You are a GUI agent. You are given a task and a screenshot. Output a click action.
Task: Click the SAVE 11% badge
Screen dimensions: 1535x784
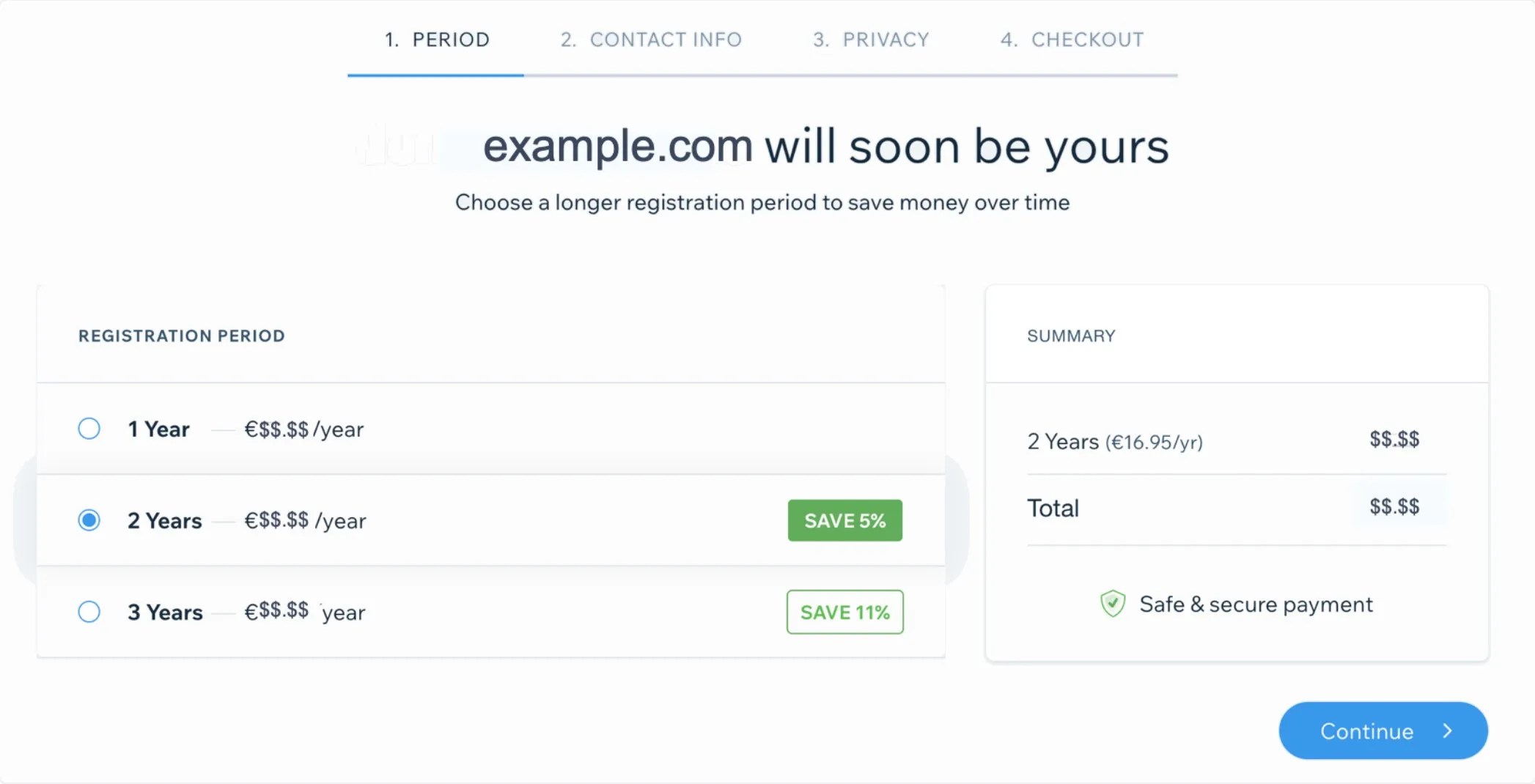[844, 612]
